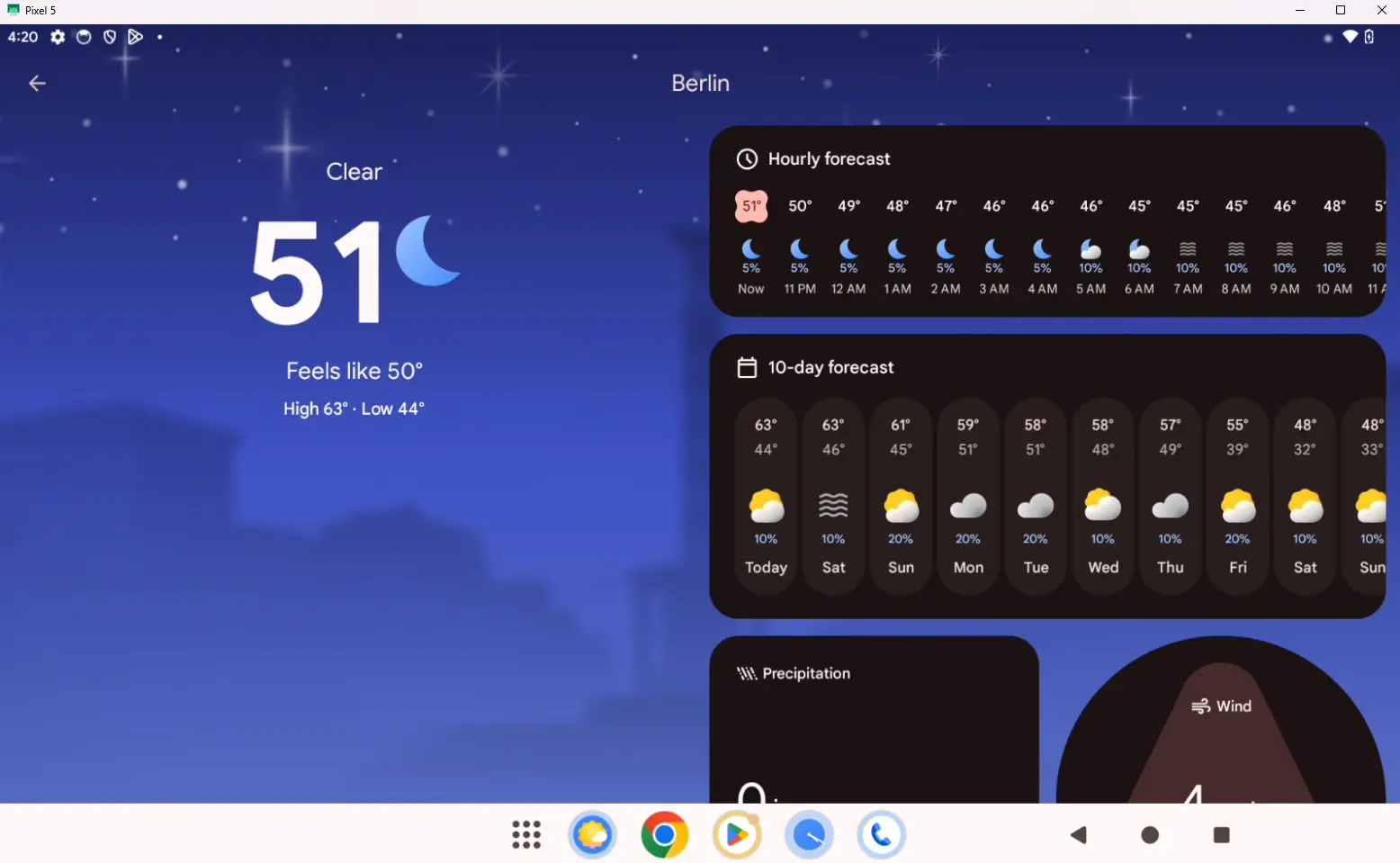1400x863 pixels.
Task: Select the Today forecast day card
Action: [x=766, y=496]
